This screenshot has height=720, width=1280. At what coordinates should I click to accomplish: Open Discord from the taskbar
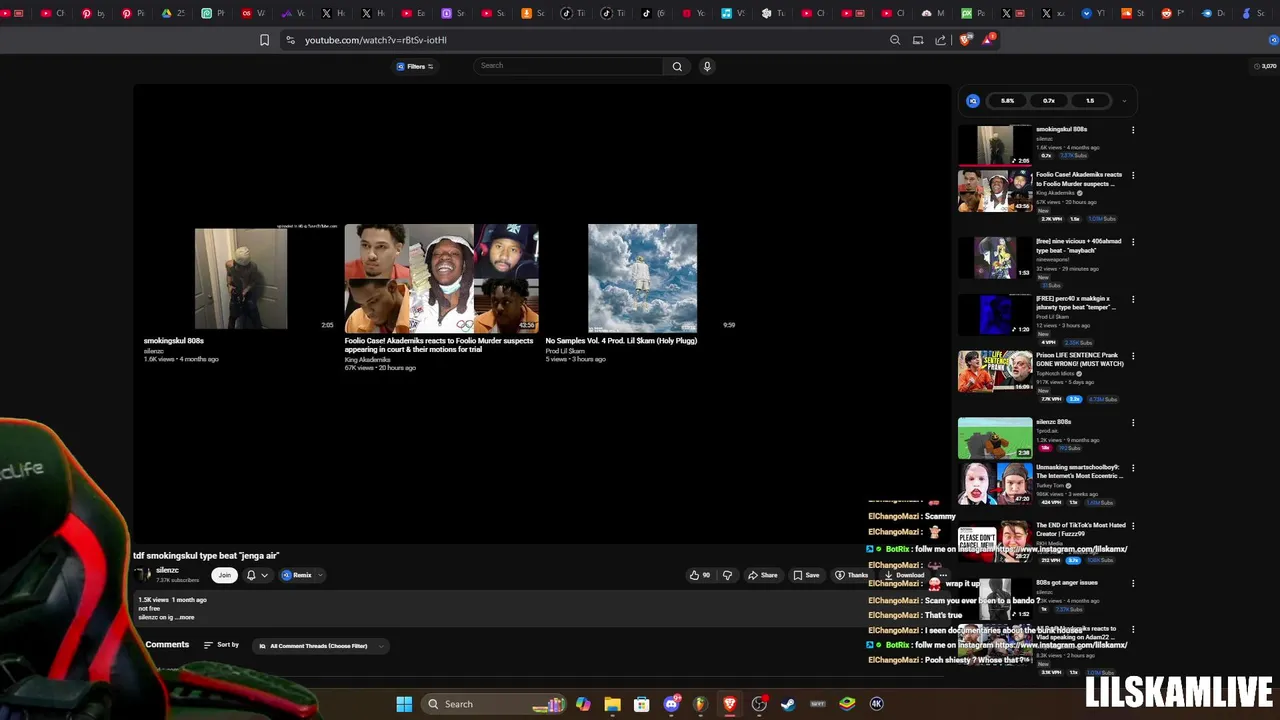(671, 704)
